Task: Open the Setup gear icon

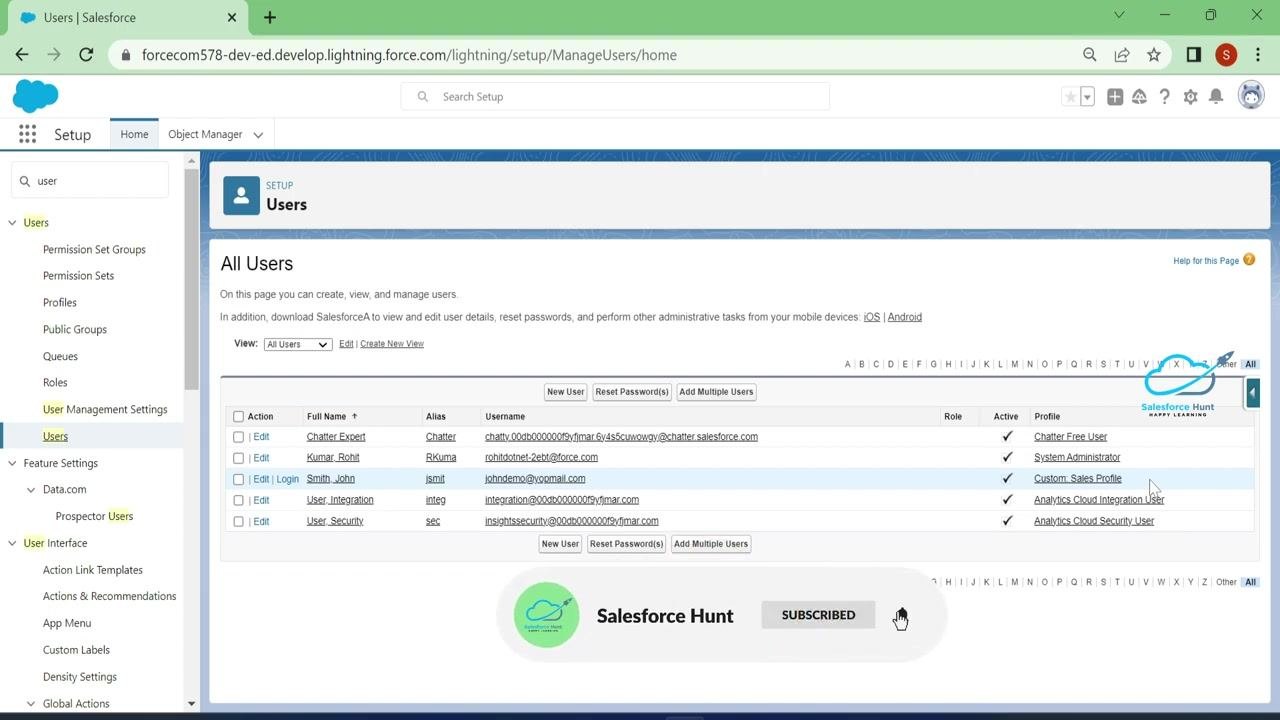Action: (x=1190, y=97)
